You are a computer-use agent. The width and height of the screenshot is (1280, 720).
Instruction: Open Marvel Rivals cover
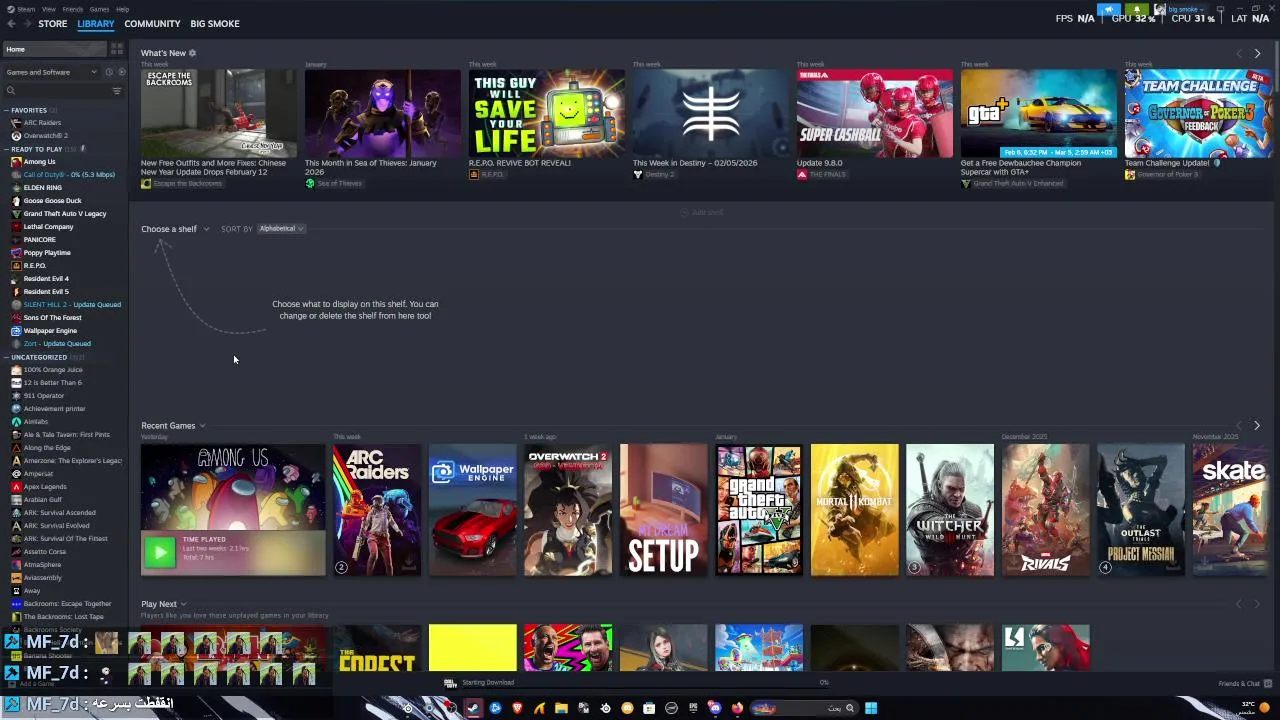tap(1046, 510)
